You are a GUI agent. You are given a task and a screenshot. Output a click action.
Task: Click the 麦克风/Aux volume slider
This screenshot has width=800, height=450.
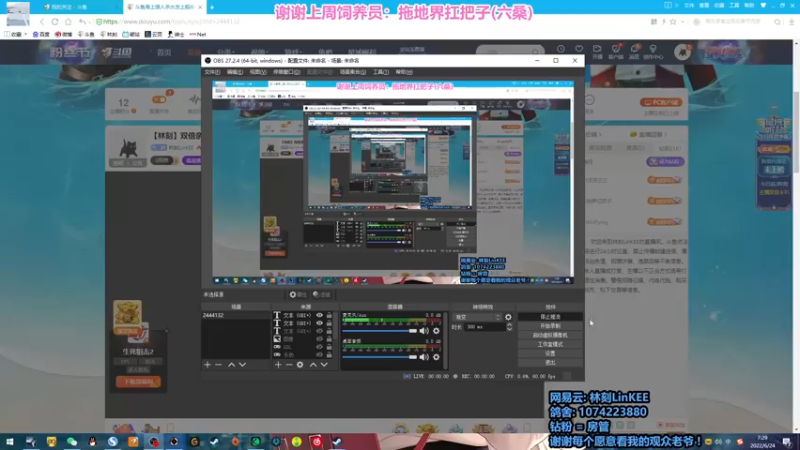(x=380, y=331)
